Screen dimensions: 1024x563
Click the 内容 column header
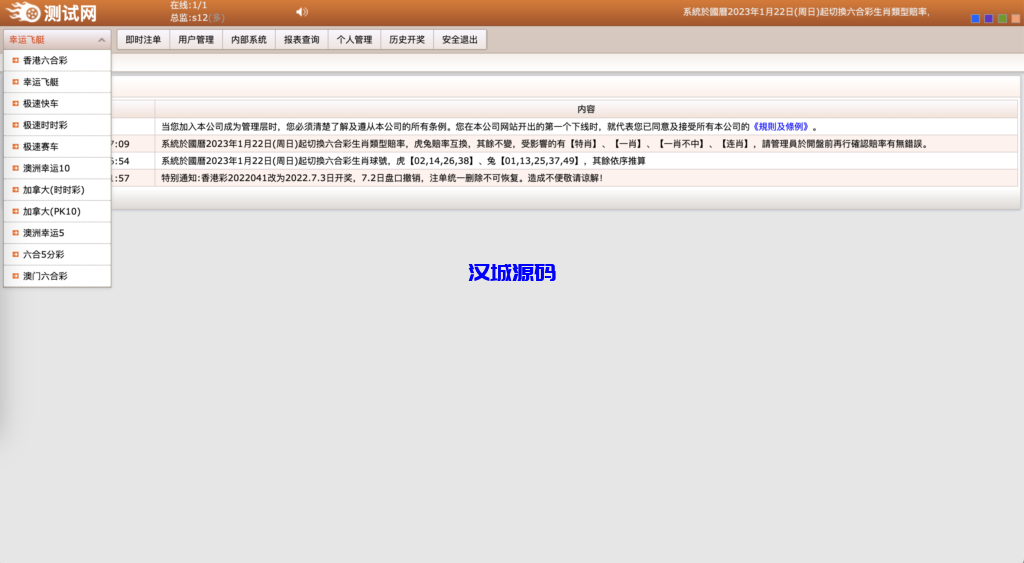[x=586, y=109]
